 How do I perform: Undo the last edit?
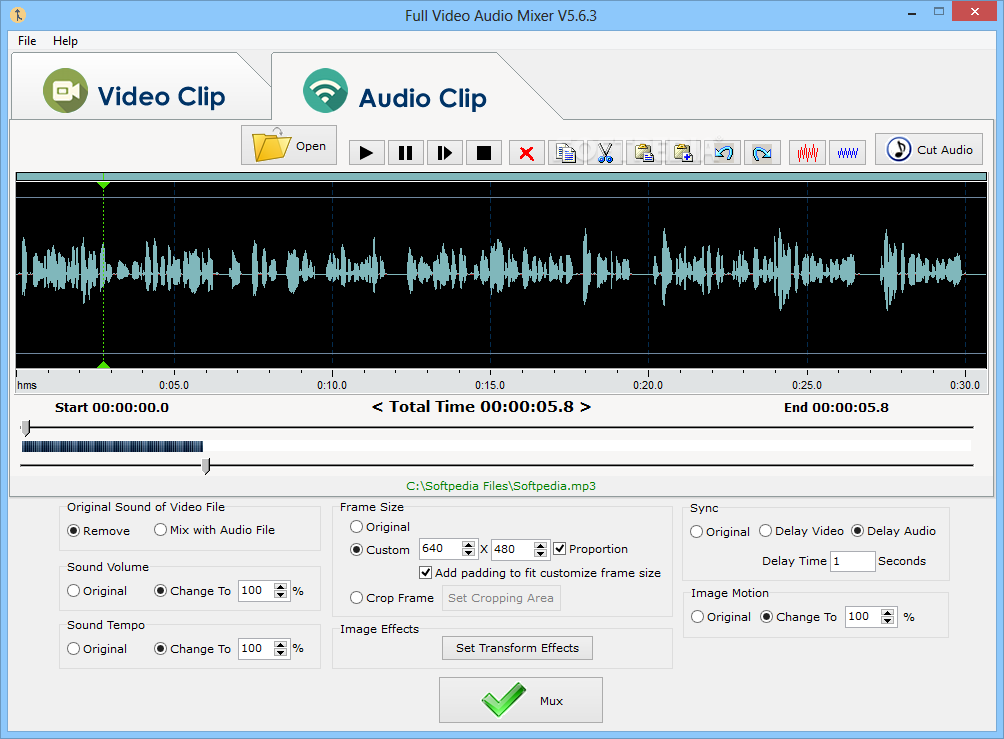tap(723, 153)
